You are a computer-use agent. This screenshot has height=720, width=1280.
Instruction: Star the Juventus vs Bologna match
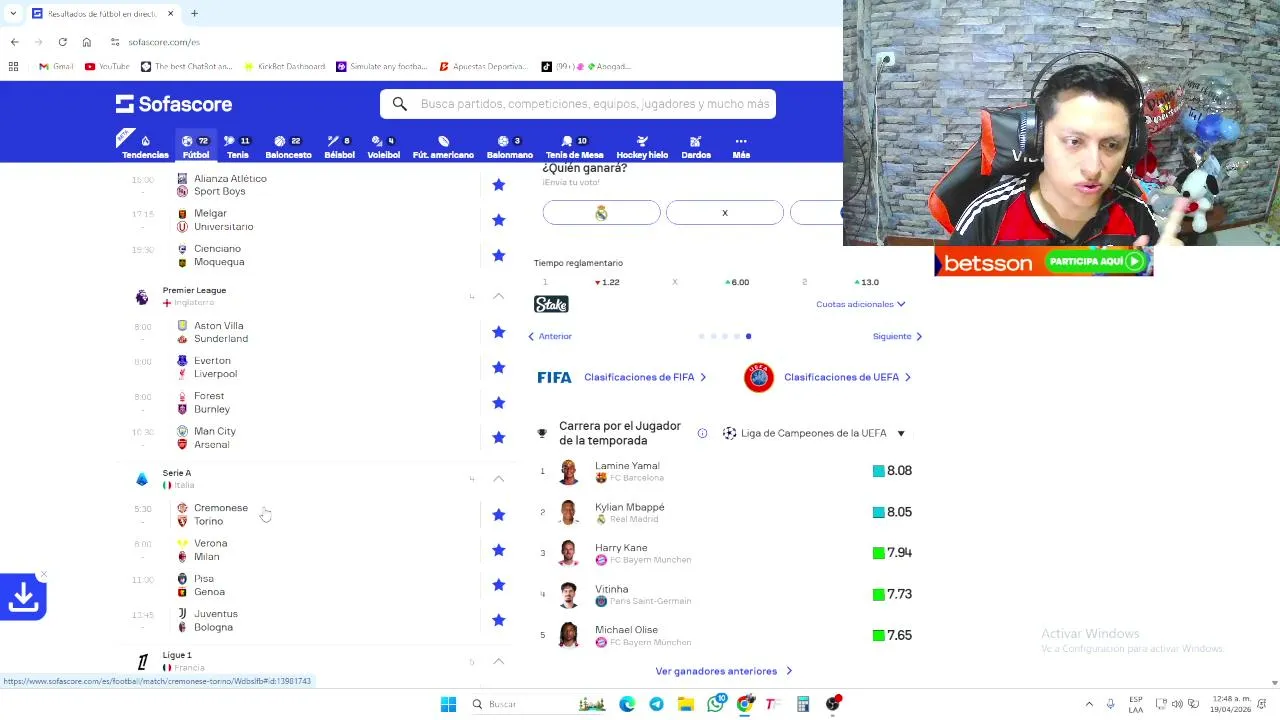tap(499, 620)
